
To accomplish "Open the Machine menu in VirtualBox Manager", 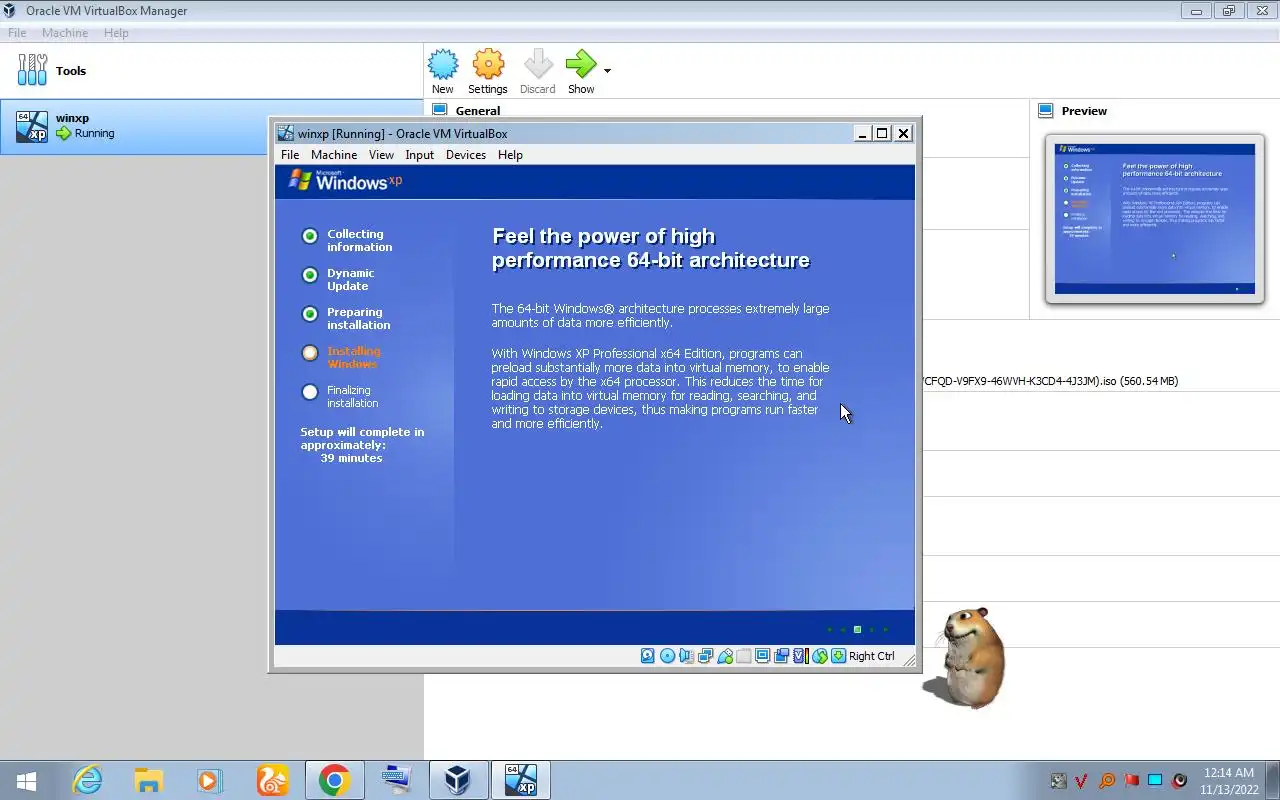I will pos(65,33).
